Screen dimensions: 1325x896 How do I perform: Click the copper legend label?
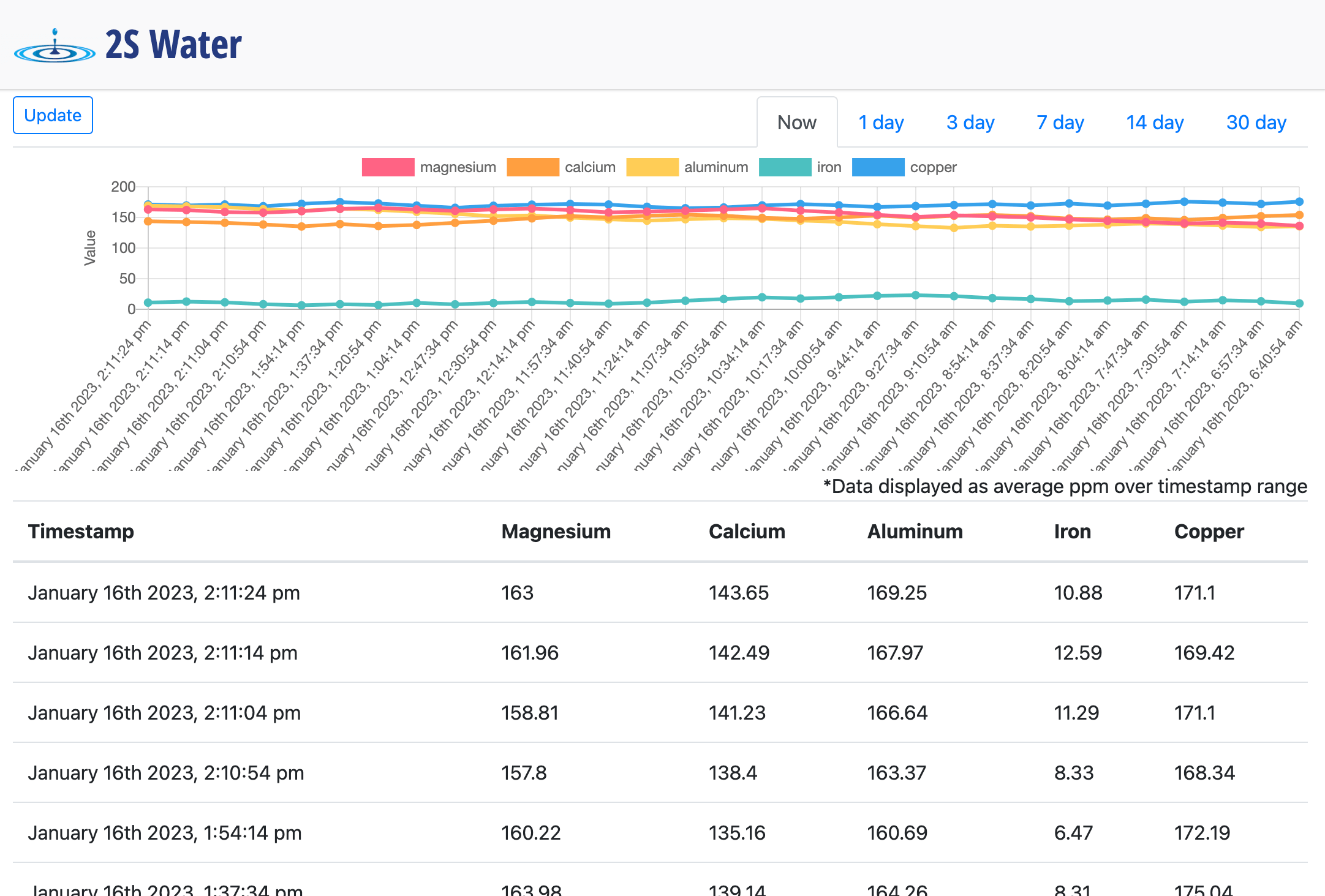tap(933, 167)
